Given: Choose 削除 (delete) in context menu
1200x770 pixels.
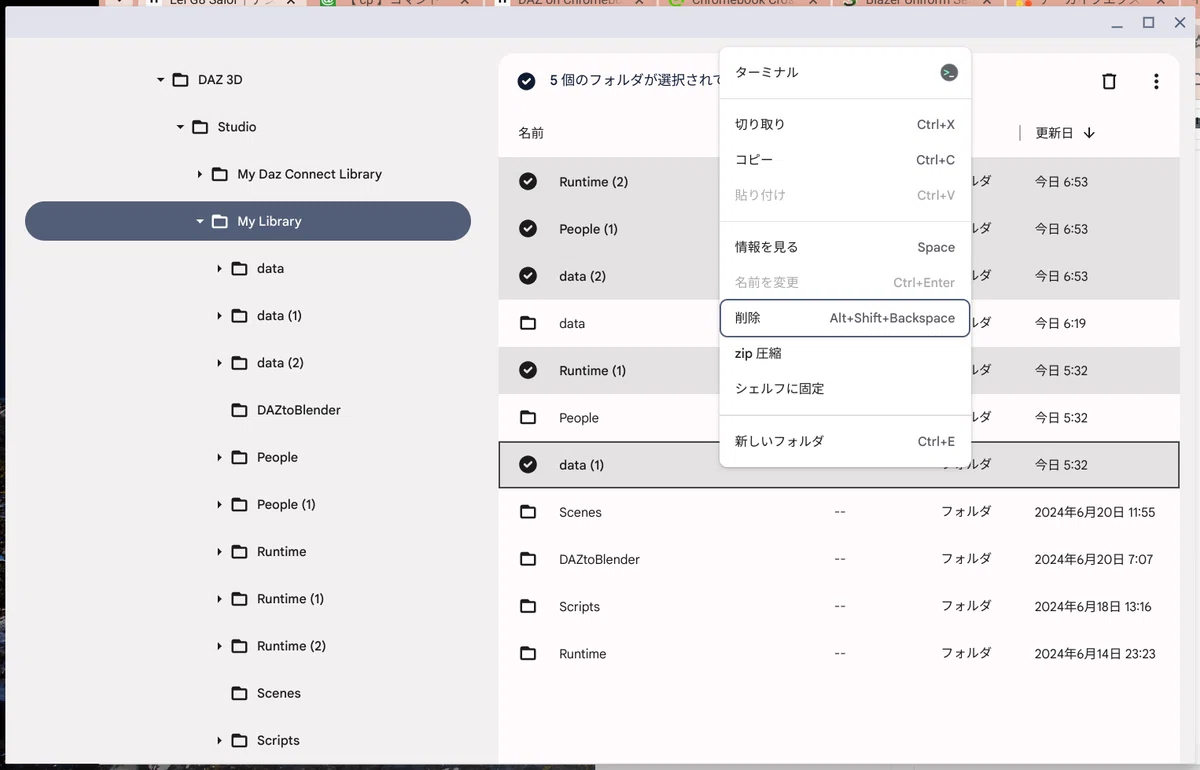Looking at the screenshot, I should pyautogui.click(x=845, y=318).
